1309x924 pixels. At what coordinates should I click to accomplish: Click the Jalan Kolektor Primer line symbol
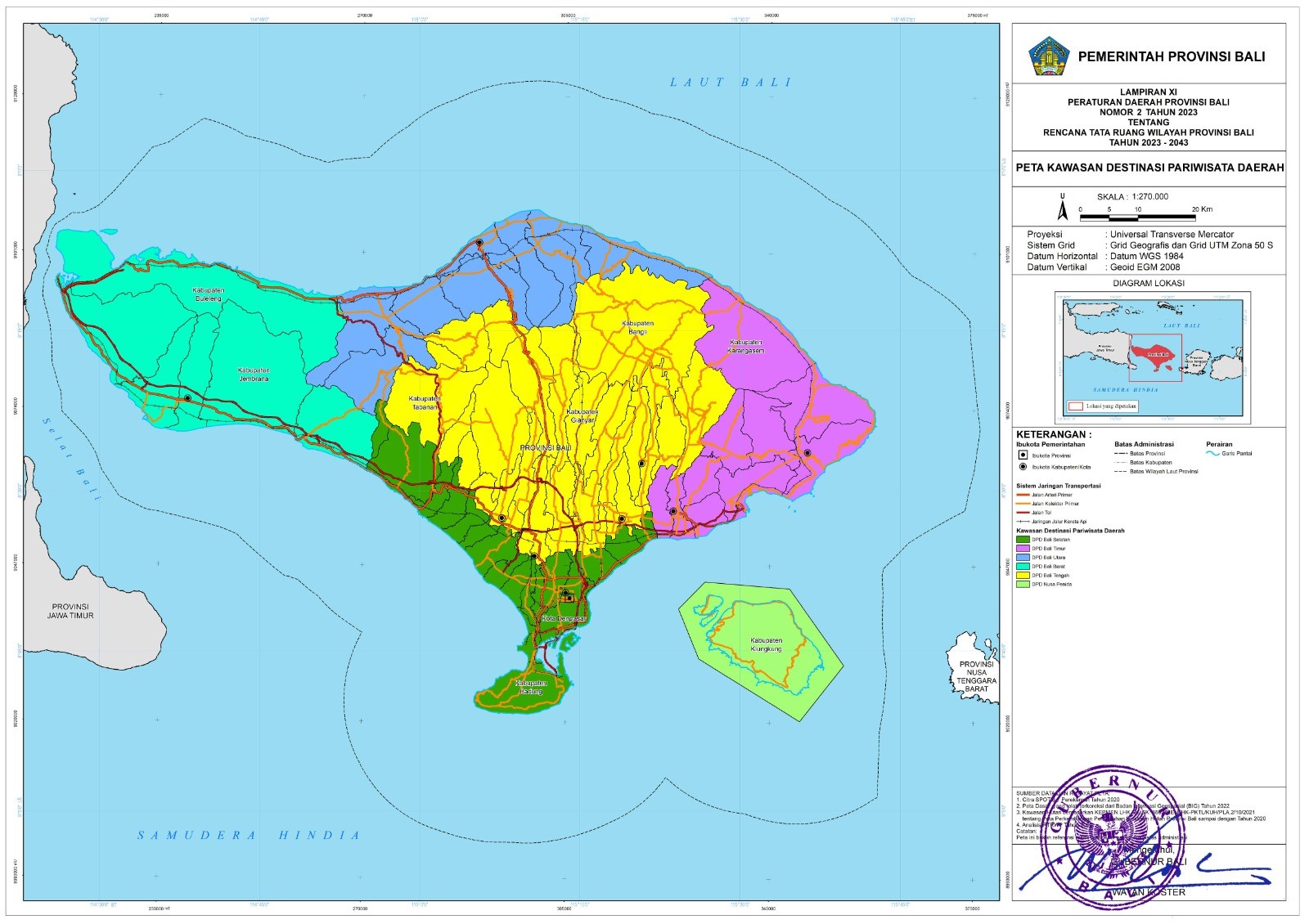pos(1023,504)
